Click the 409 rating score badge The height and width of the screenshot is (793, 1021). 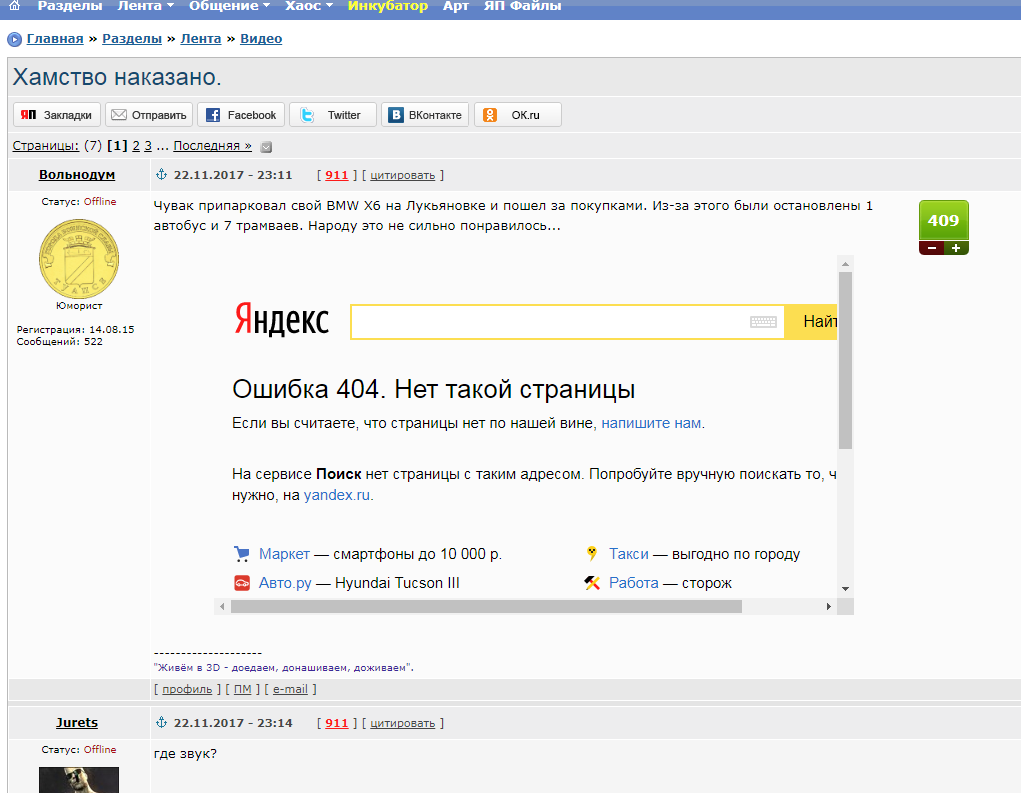pyautogui.click(x=944, y=221)
